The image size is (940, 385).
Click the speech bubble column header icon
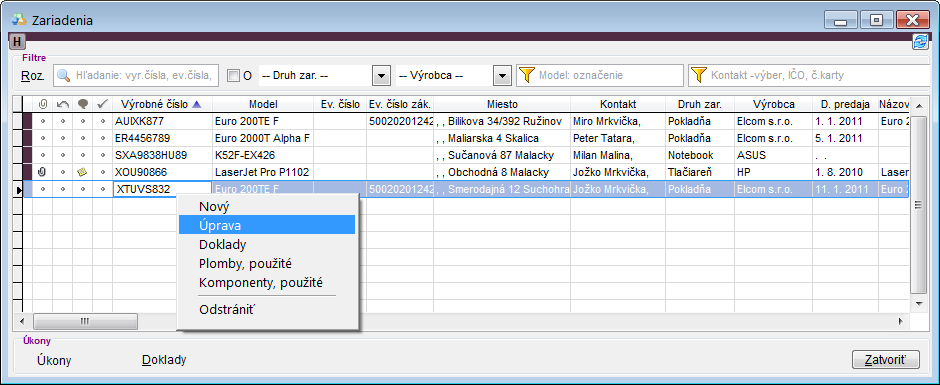tap(83, 104)
